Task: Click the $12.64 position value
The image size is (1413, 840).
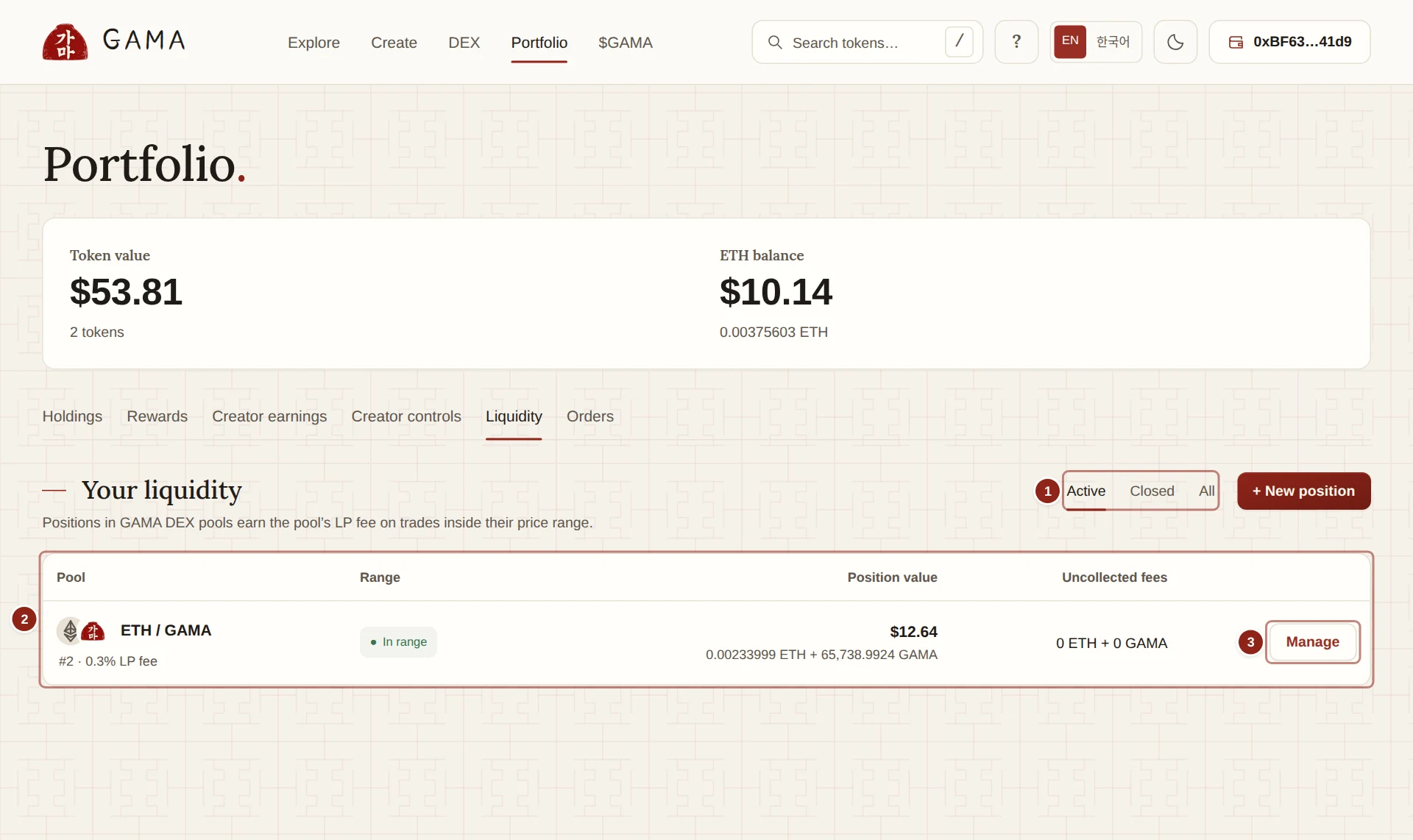Action: (x=913, y=632)
